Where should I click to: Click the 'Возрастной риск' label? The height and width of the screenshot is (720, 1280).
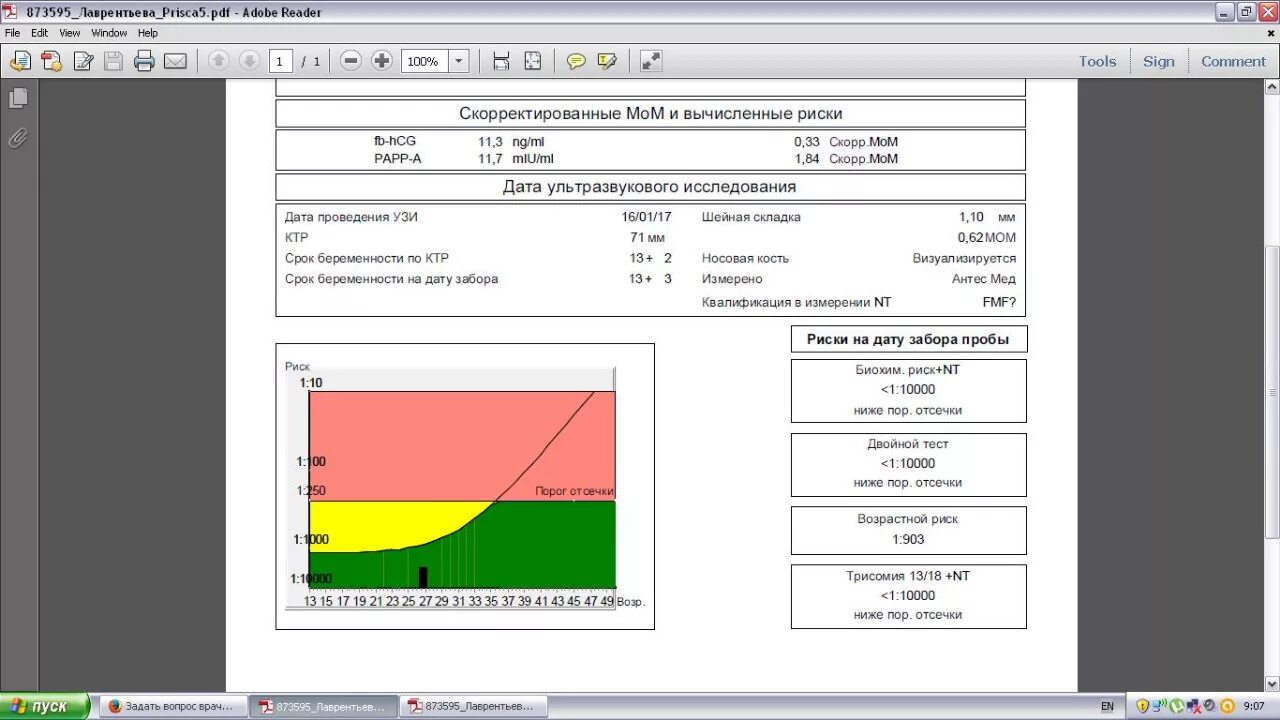(x=908, y=519)
